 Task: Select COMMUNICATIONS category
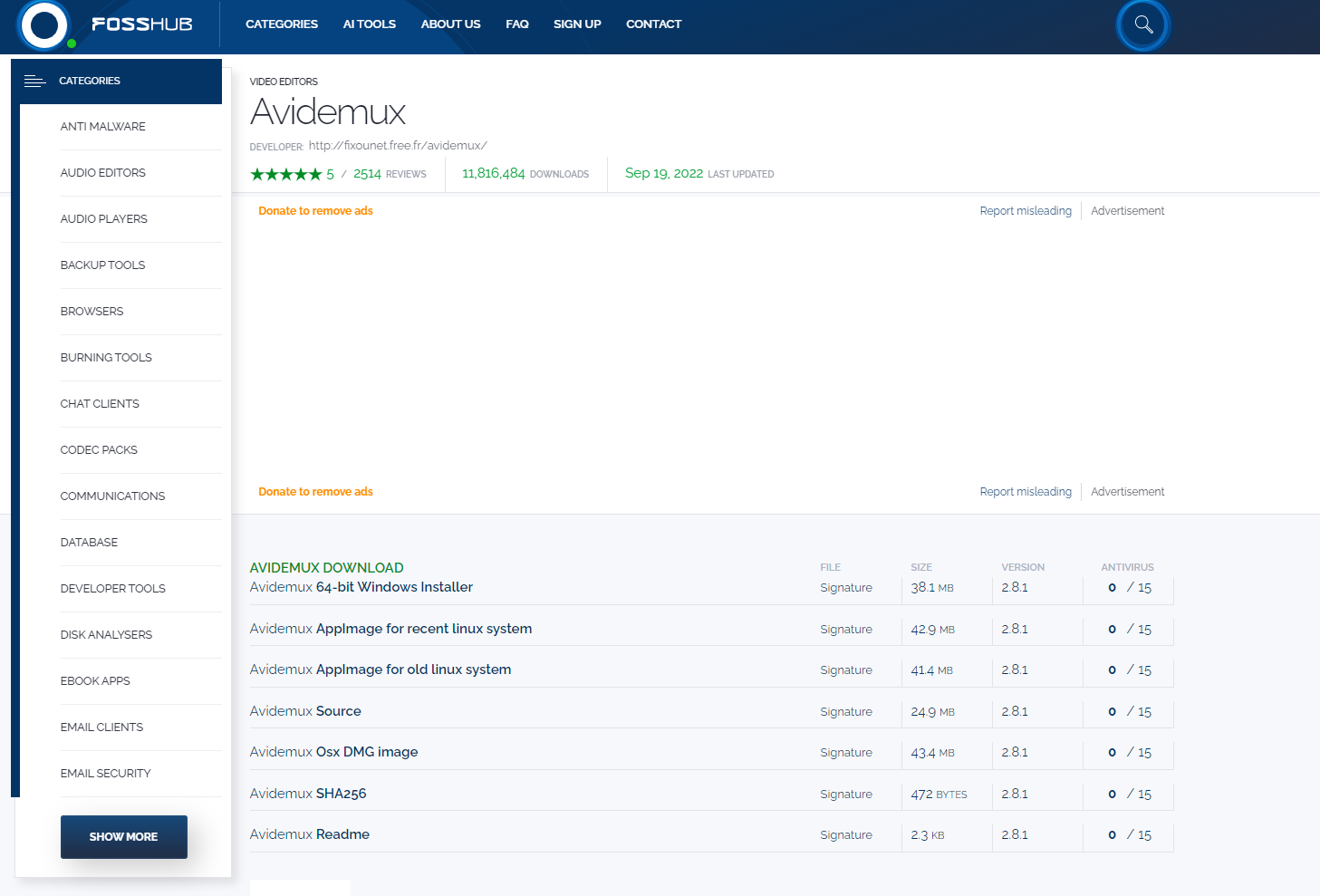(x=112, y=496)
